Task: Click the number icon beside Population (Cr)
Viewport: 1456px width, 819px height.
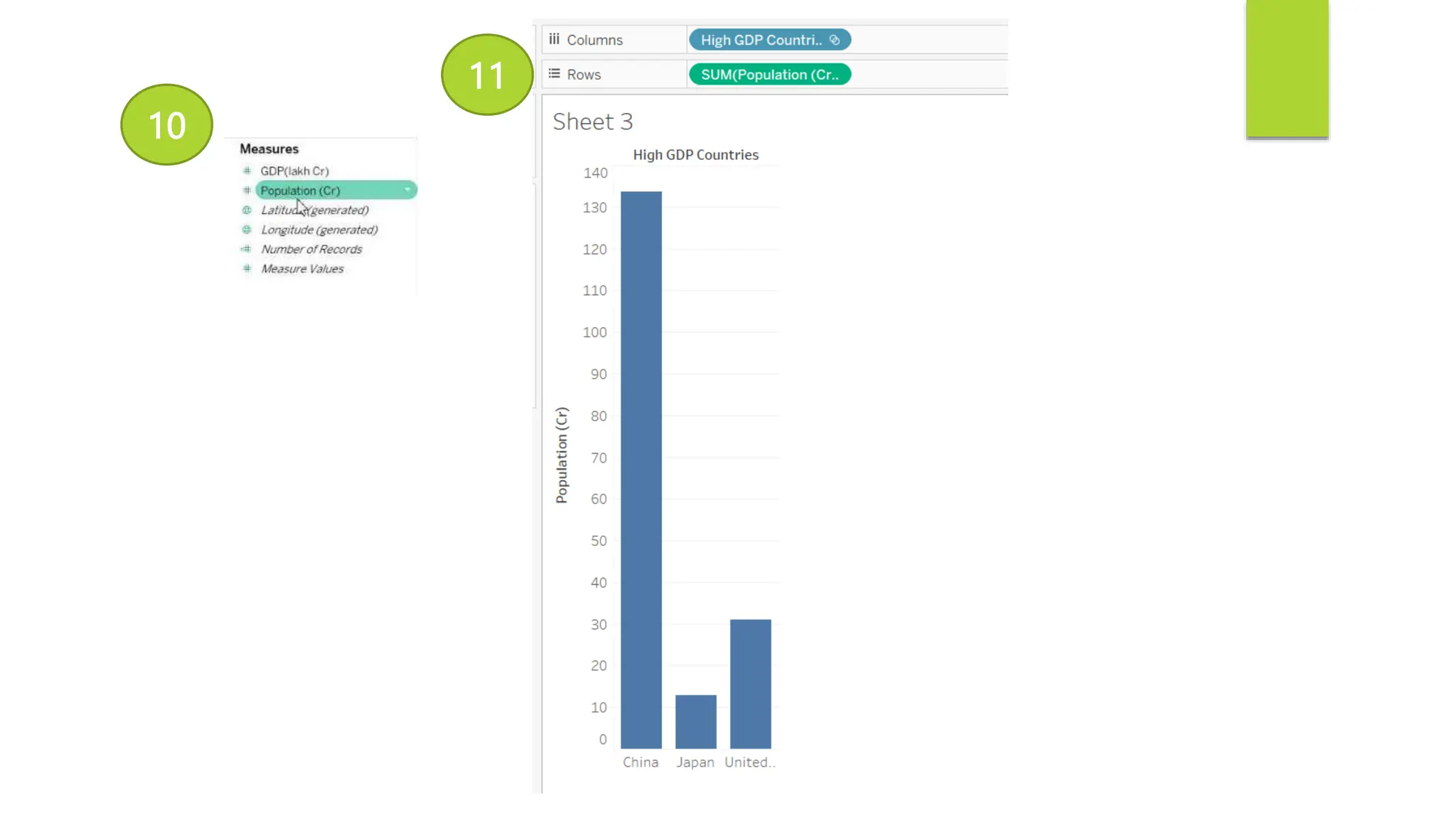Action: pyautogui.click(x=247, y=191)
